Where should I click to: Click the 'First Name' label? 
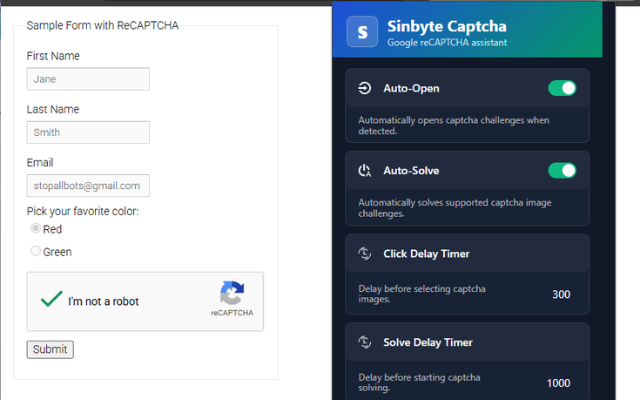coord(53,56)
